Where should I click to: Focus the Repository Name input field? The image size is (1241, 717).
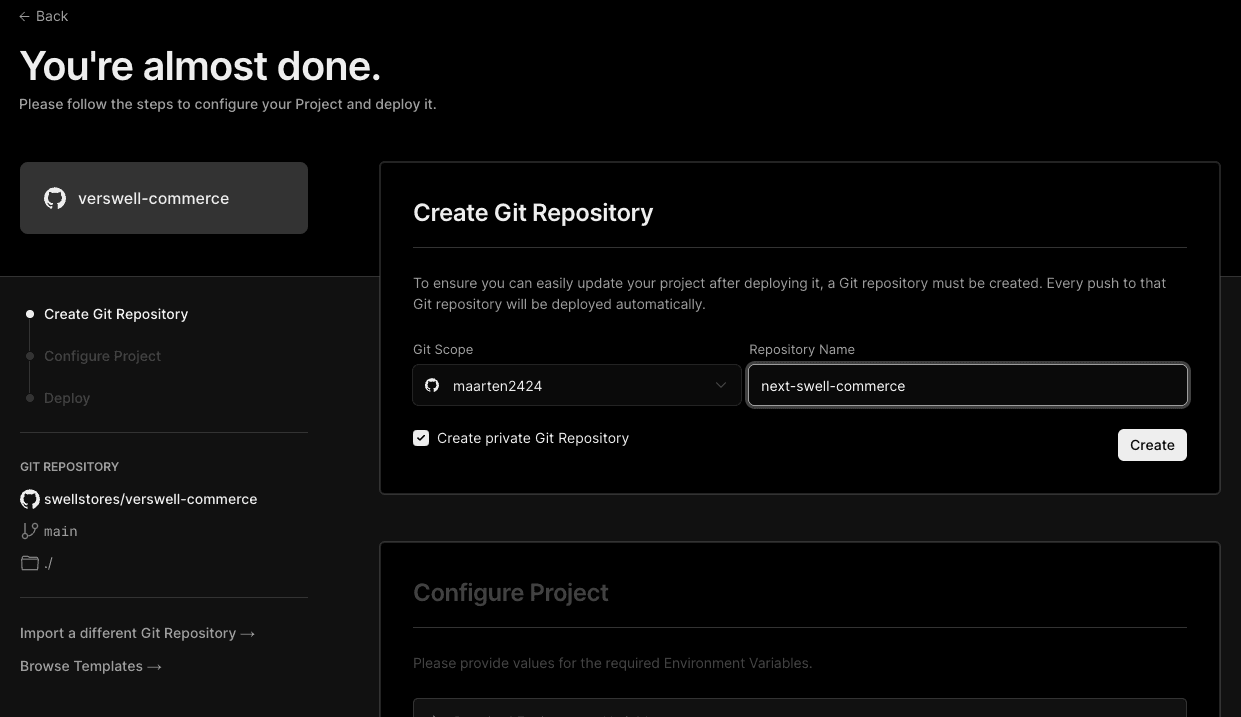tap(967, 385)
